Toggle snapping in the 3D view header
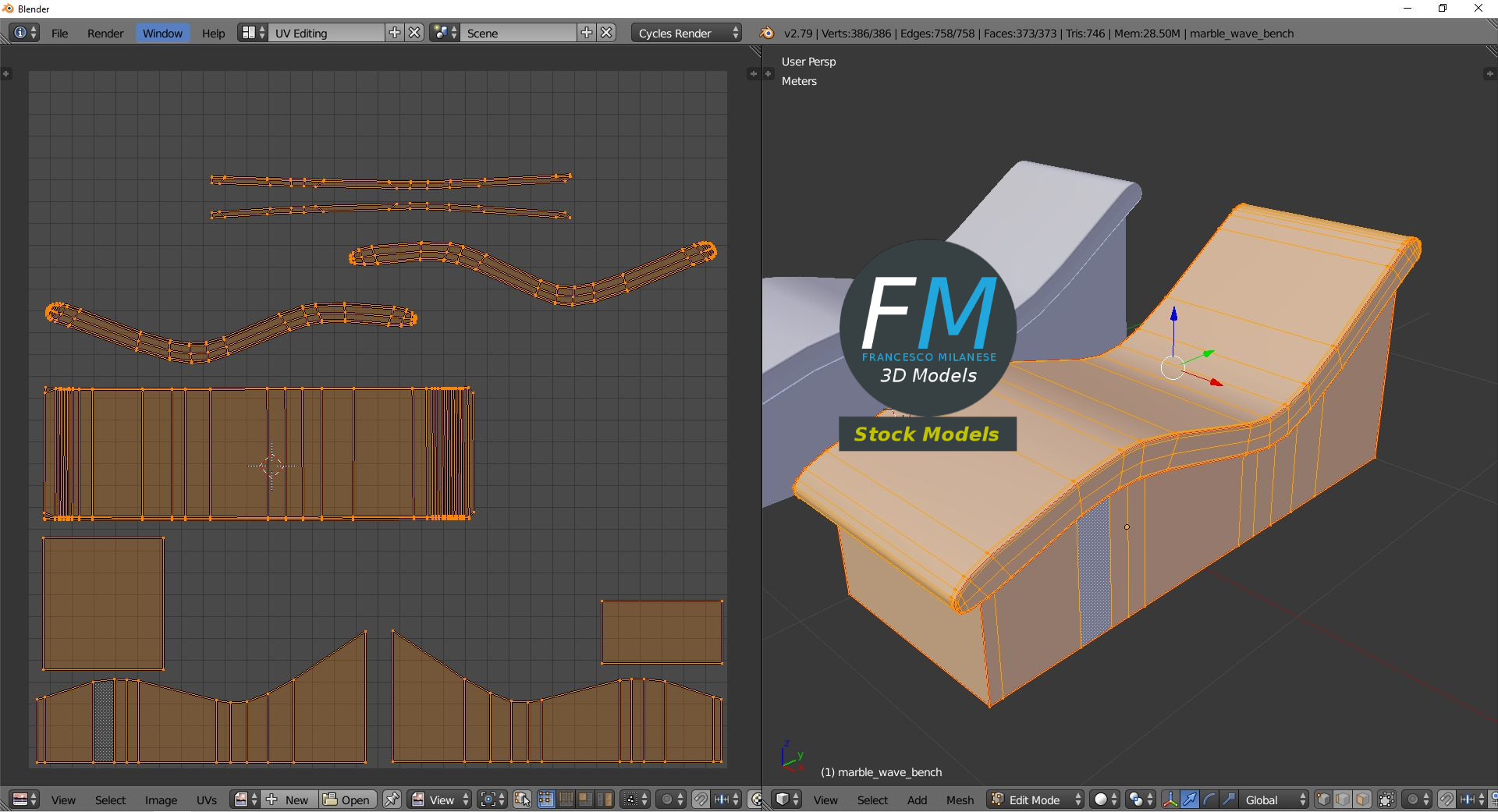Screen dimensions: 1498x812 click(x=1446, y=800)
